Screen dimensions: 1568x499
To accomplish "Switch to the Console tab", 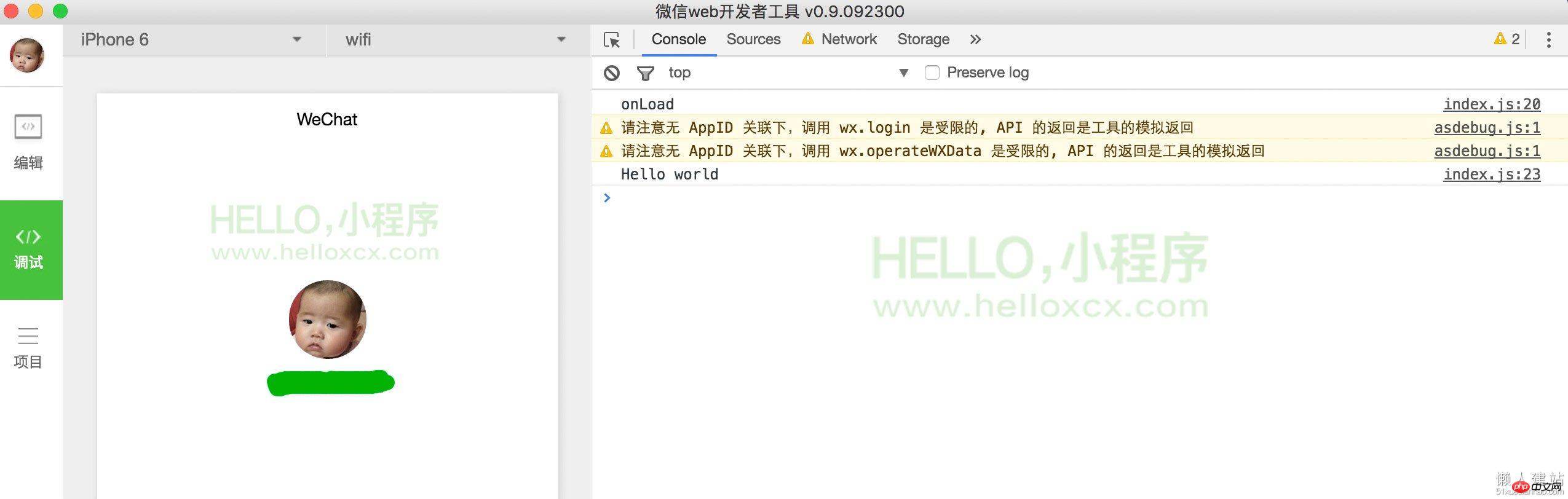I will coord(679,39).
